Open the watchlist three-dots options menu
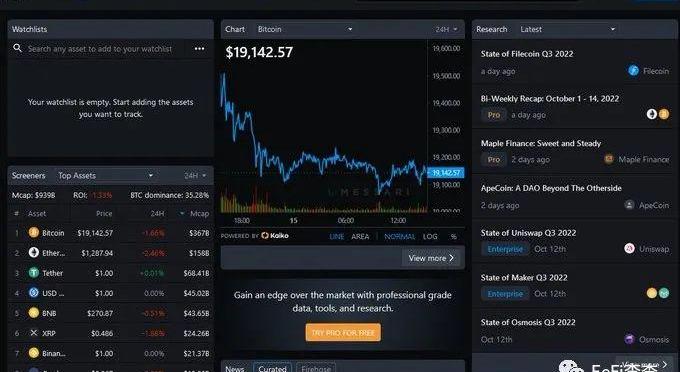Viewport: 680px width, 372px height. click(x=199, y=49)
